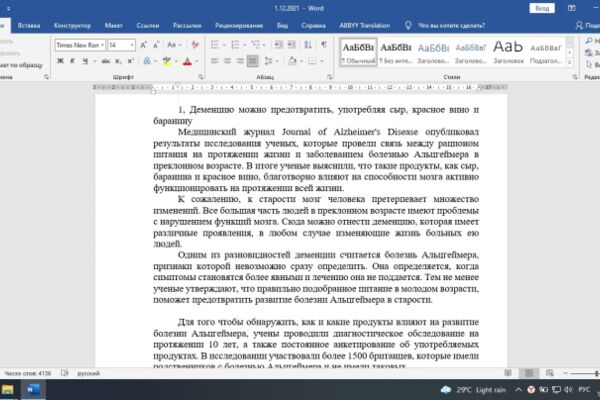The width and height of the screenshot is (600, 400).
Task: Click the numbered list icon
Action: 235,45
